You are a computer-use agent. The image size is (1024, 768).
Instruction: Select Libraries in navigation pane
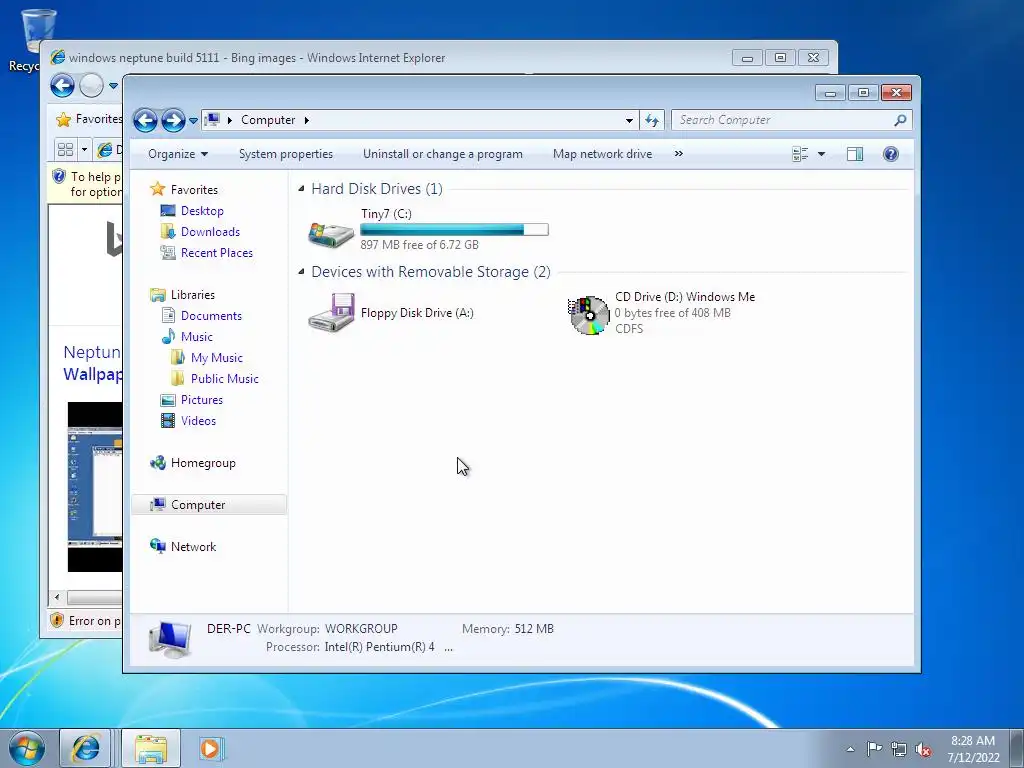click(x=193, y=295)
